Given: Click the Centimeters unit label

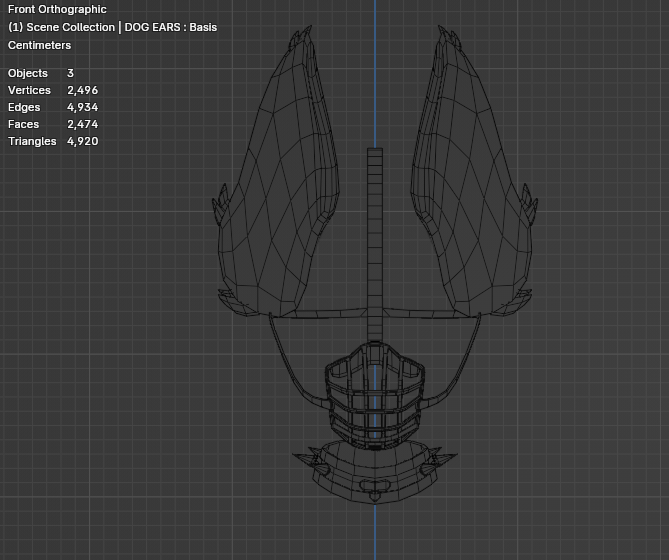Looking at the screenshot, I should point(39,45).
